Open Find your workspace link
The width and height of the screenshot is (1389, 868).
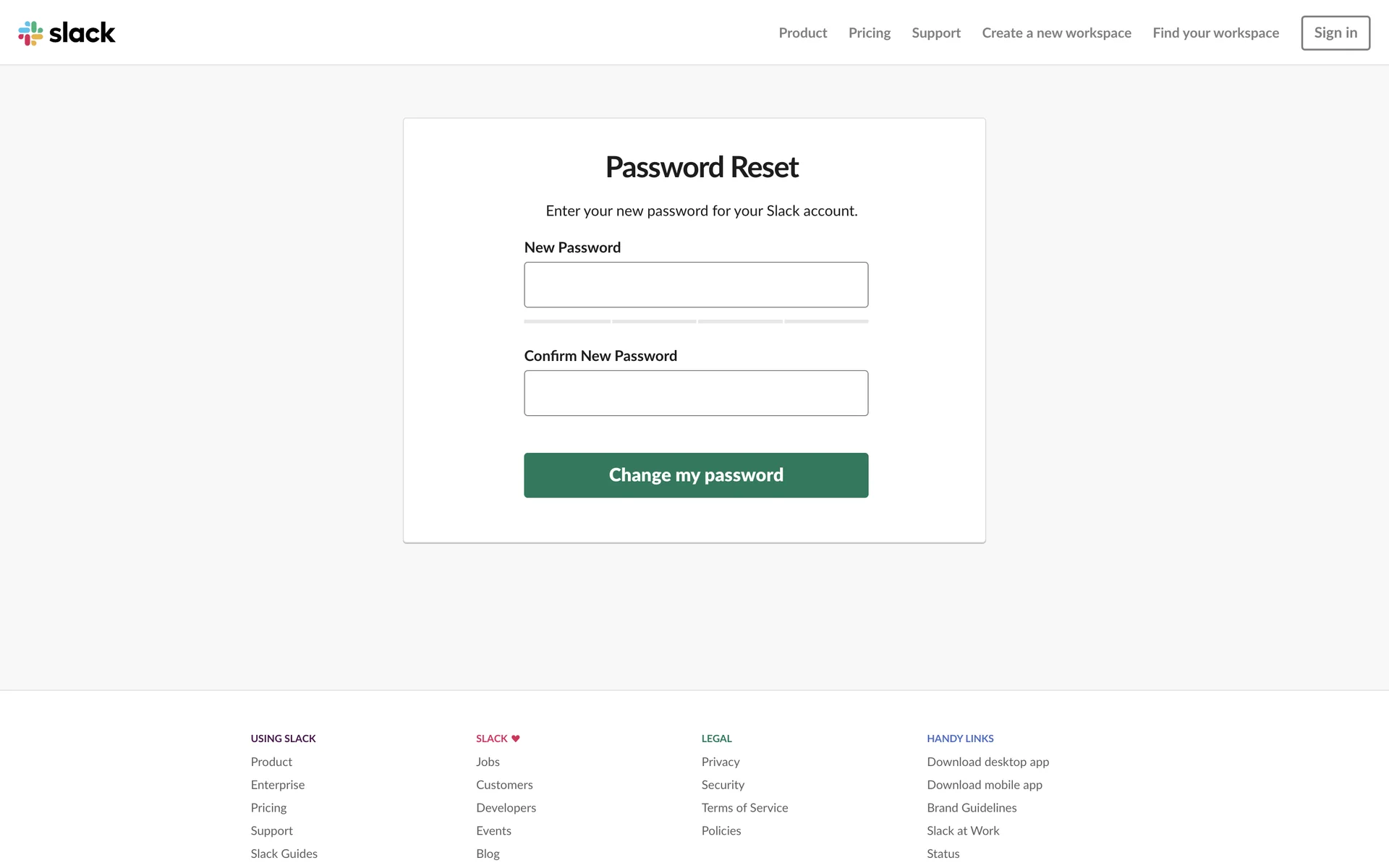[1215, 33]
